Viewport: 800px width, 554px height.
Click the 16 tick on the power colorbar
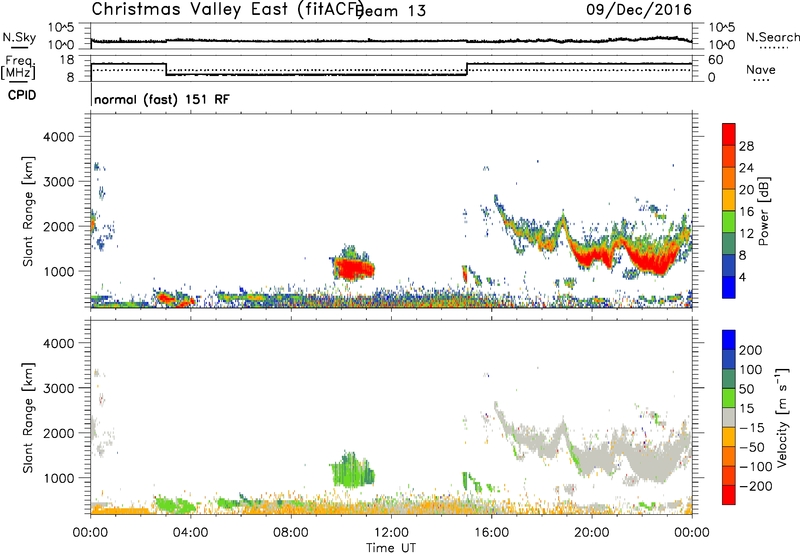click(746, 212)
